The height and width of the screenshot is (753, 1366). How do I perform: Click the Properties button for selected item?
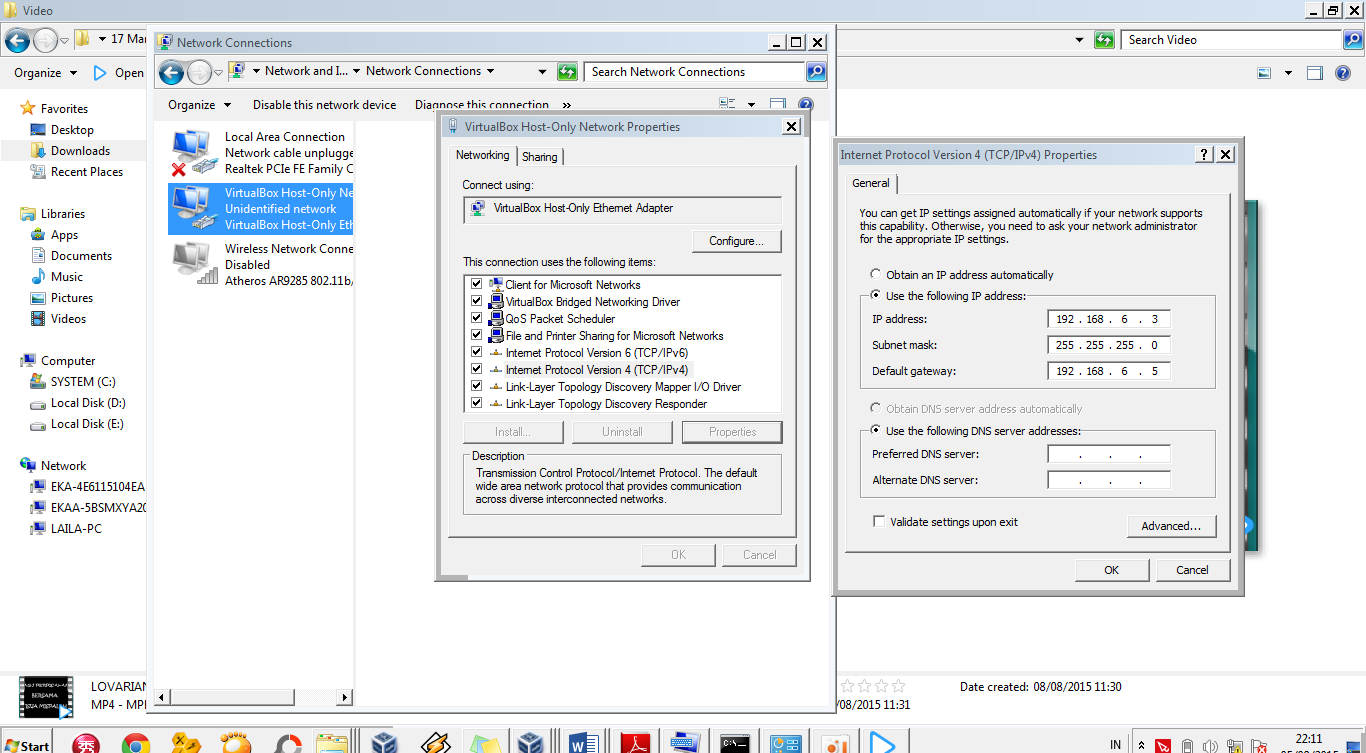[732, 432]
